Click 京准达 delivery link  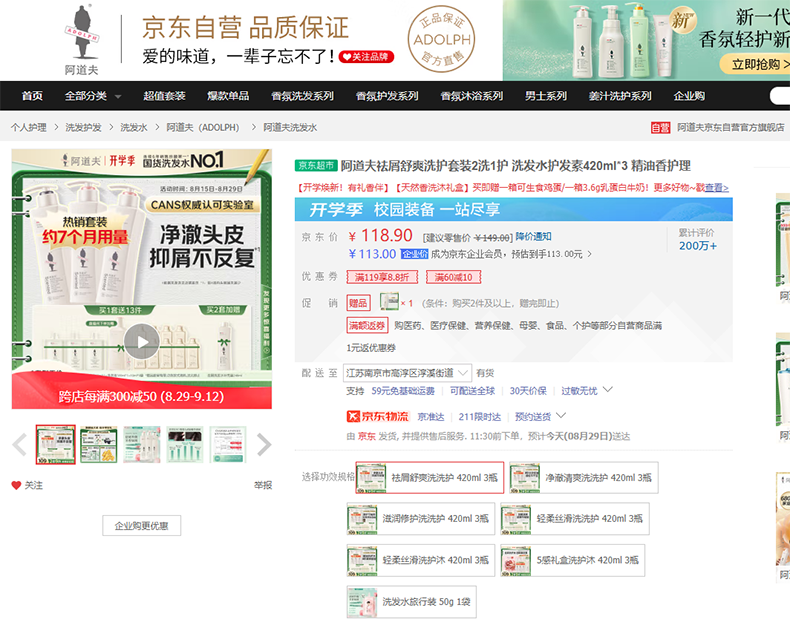[431, 417]
